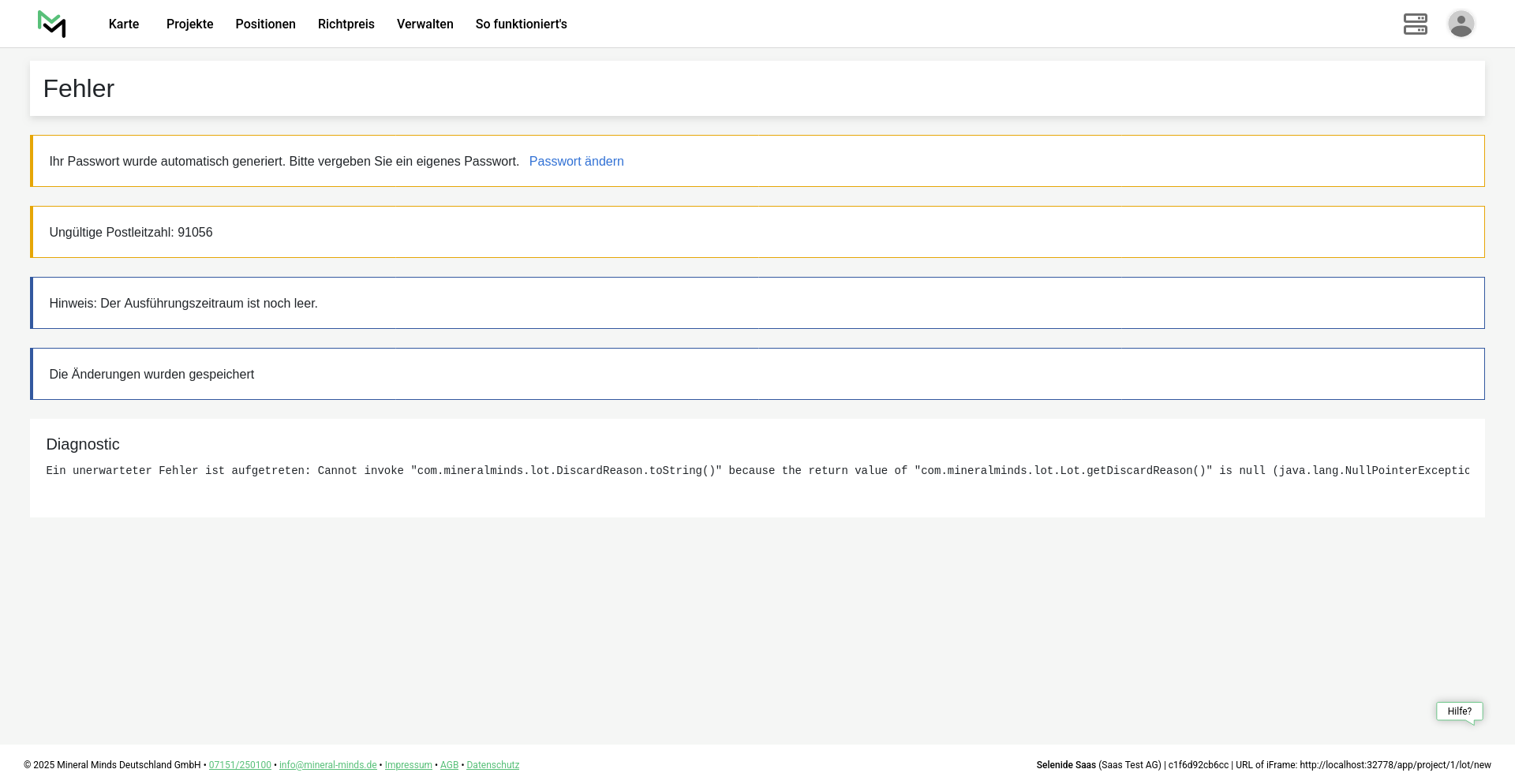Viewport: 1515px width, 784px height.
Task: Open the server list icon in header
Action: tap(1415, 24)
